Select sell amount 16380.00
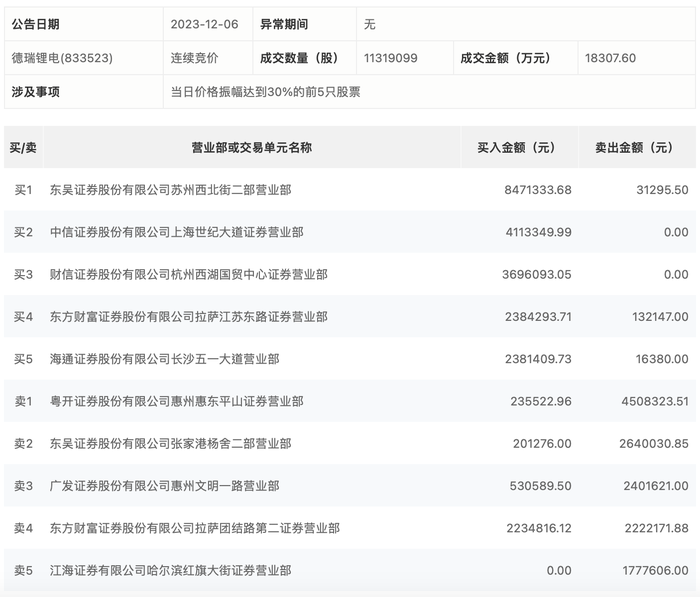Viewport: 700px width, 597px height. click(x=662, y=359)
